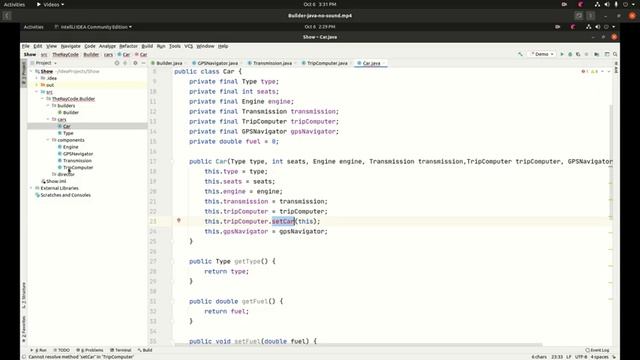Image resolution: width=640 pixels, height=360 pixels.
Task: Click locate/select opened file icon in Project panel
Action: (x=117, y=63)
